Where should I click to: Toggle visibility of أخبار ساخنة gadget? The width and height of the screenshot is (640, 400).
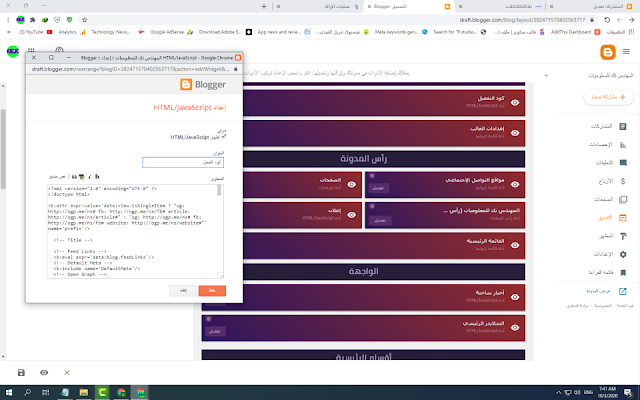515,297
